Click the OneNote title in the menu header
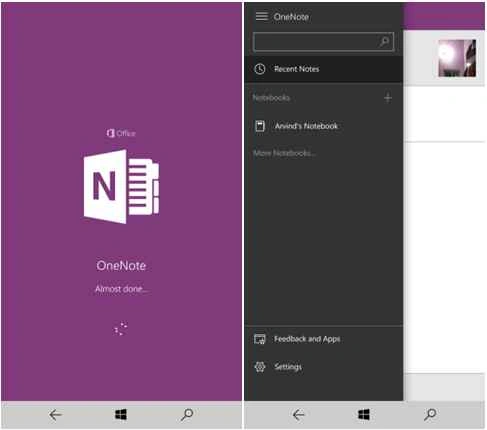This screenshot has height=430, width=487. [x=291, y=17]
